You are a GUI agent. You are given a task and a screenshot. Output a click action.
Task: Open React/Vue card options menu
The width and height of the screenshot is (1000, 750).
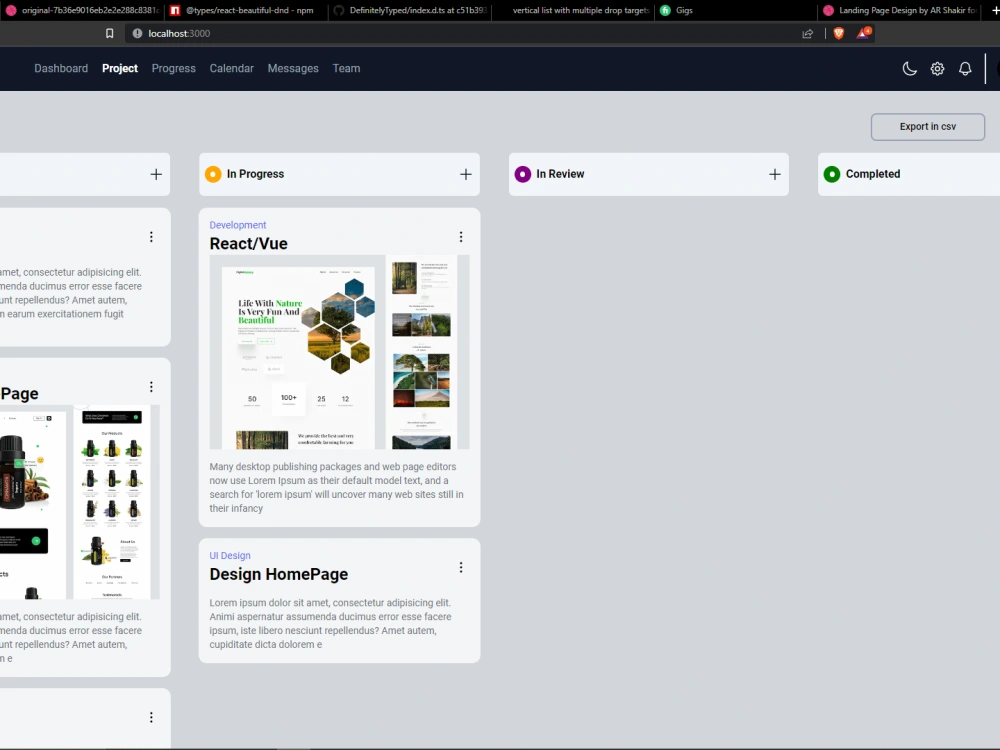pyautogui.click(x=461, y=237)
